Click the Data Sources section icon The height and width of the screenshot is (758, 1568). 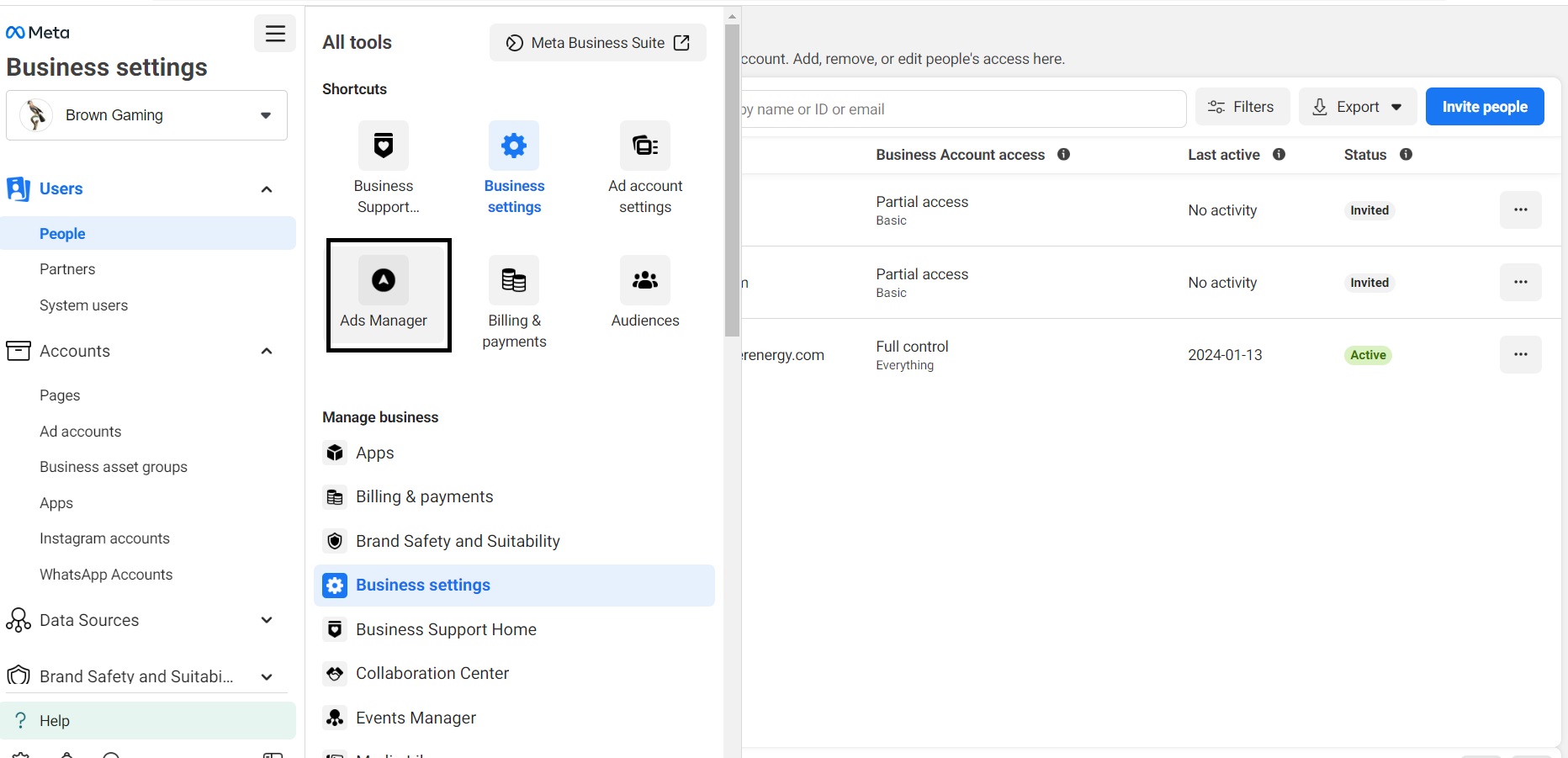point(19,620)
